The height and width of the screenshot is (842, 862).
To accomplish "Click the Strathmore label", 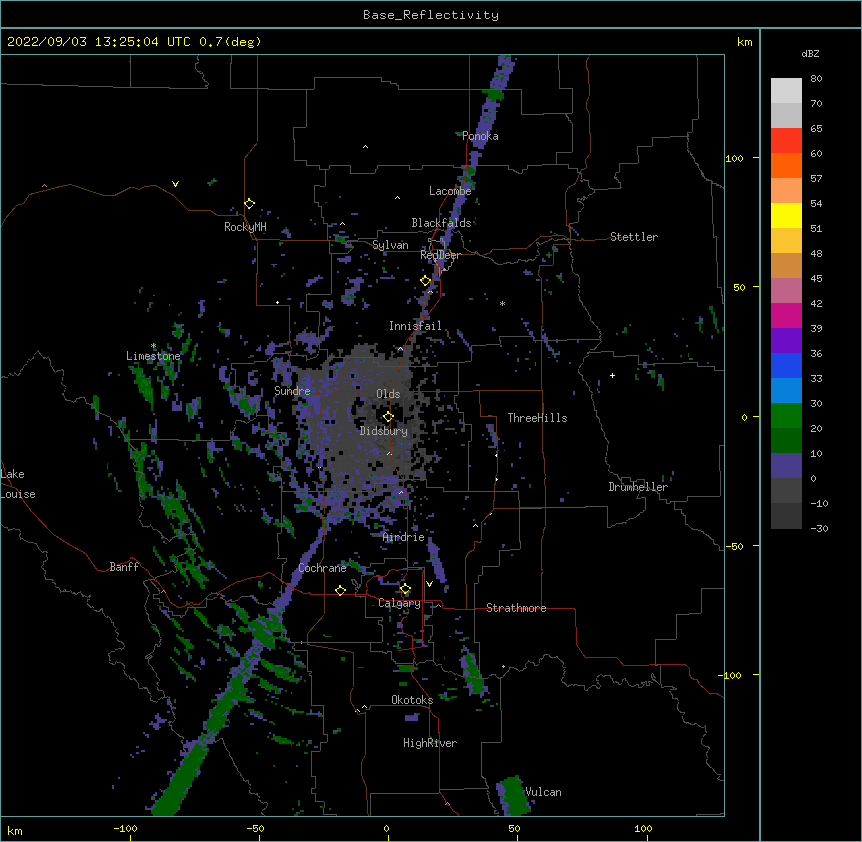I will point(516,608).
